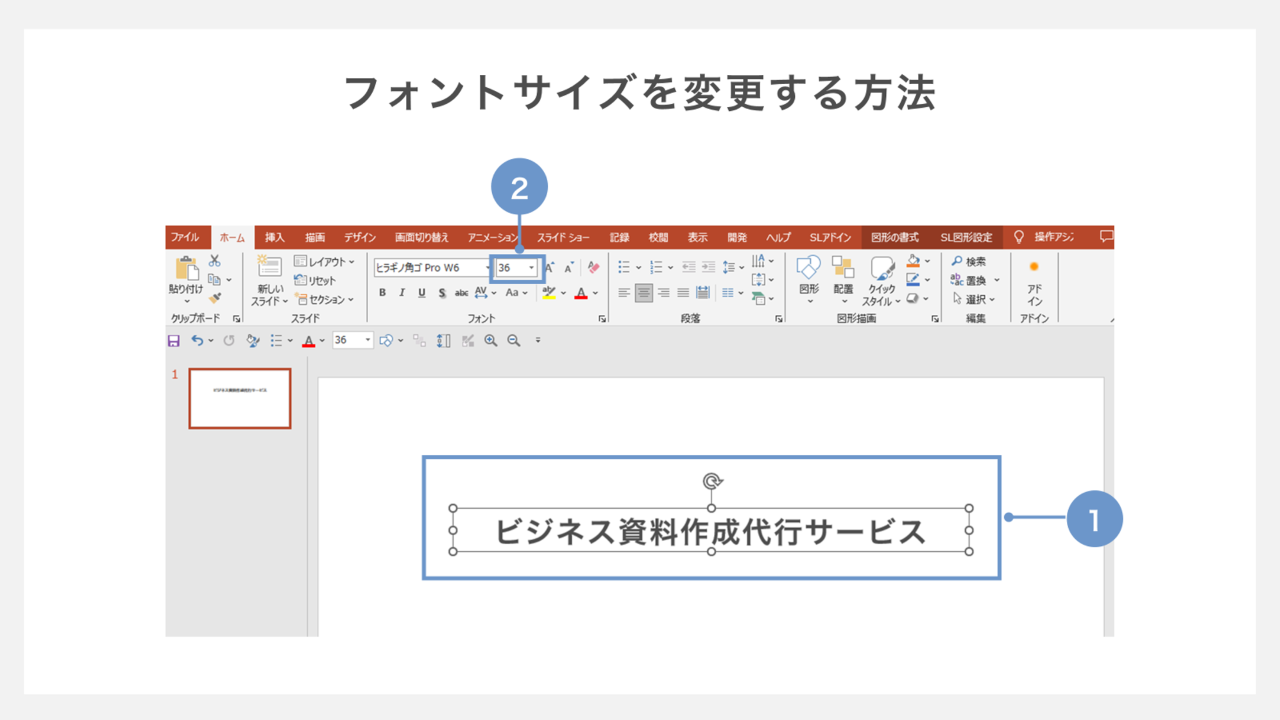1280x720 pixels.
Task: Open the Layout (レイアウト) dropdown
Action: point(324,262)
